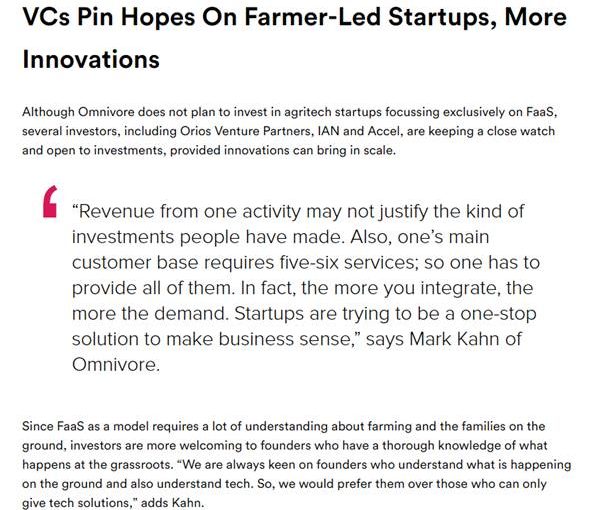Click 'Omnivore' in the first paragraph

106,112
